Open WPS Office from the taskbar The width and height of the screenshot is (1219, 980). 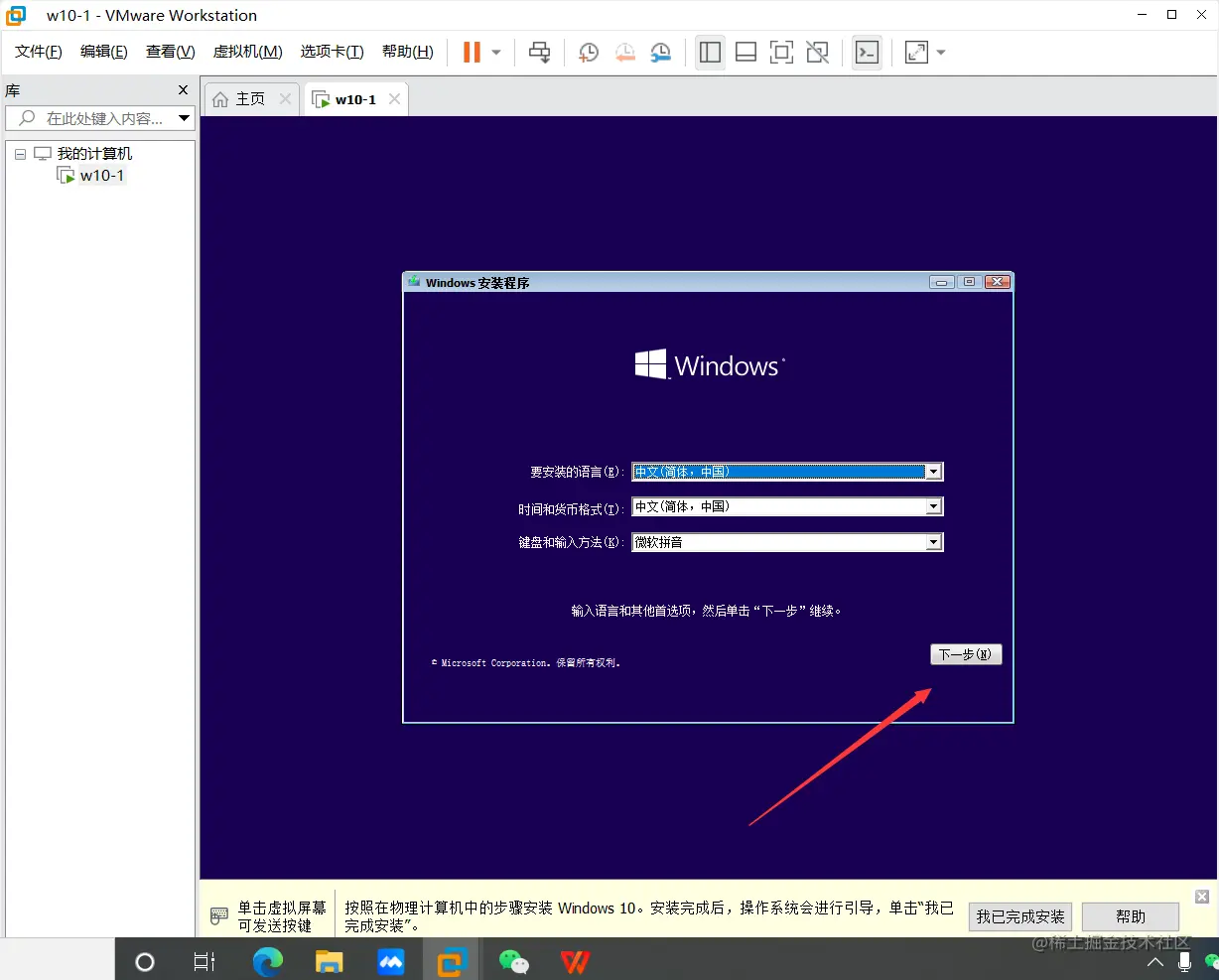pos(575,961)
